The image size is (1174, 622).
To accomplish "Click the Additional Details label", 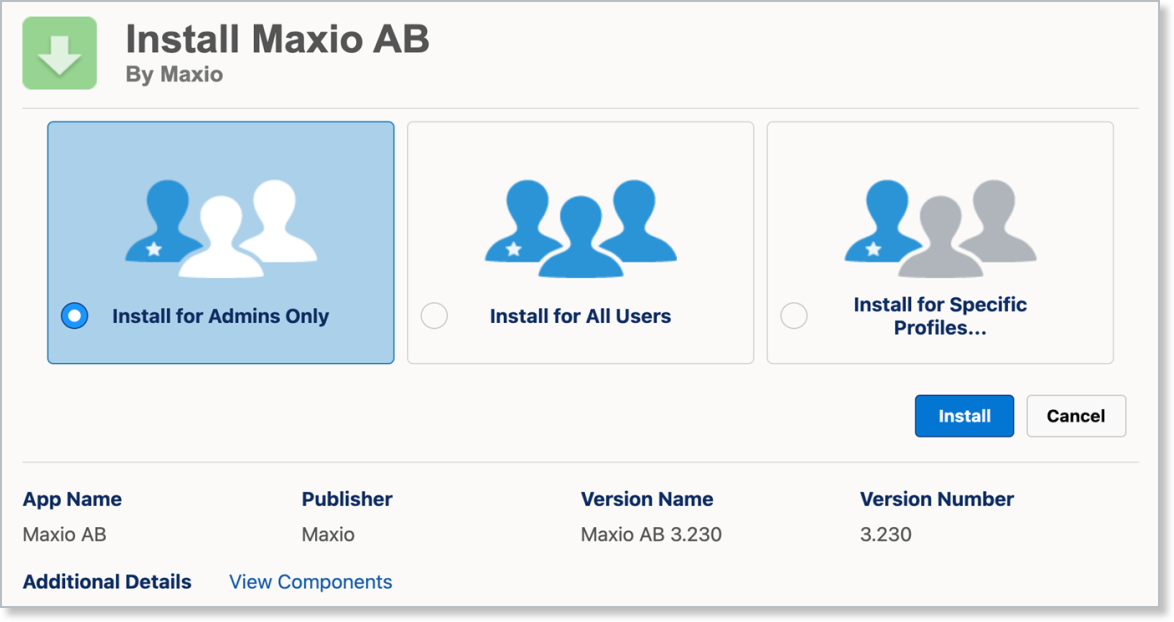I will click(107, 582).
